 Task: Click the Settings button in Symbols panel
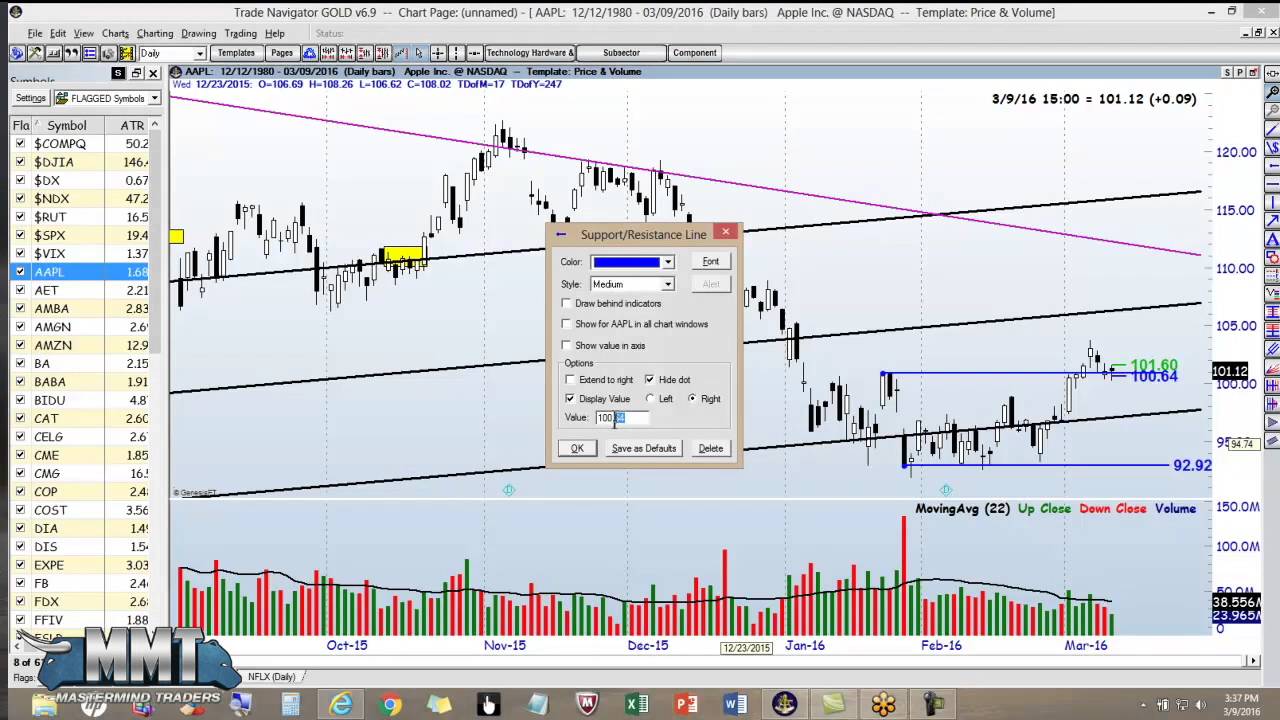coord(30,98)
